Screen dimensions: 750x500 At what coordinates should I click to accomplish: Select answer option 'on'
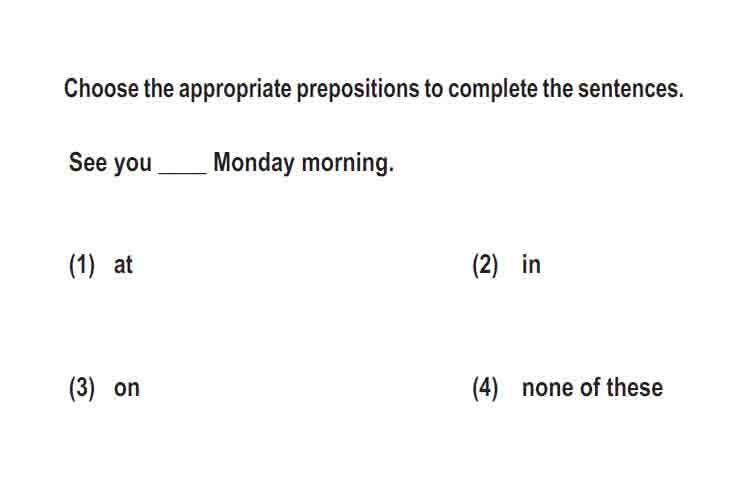point(127,388)
